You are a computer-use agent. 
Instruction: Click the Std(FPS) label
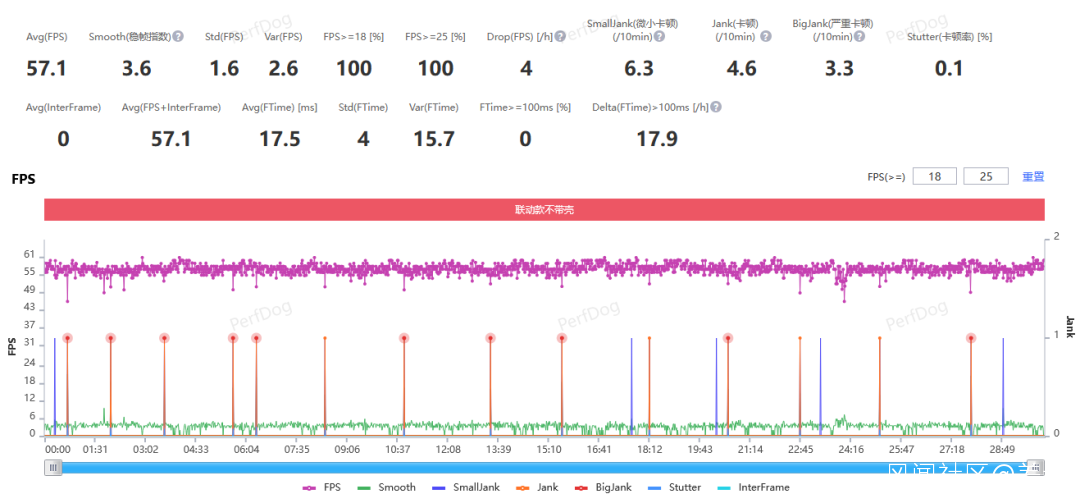click(224, 37)
